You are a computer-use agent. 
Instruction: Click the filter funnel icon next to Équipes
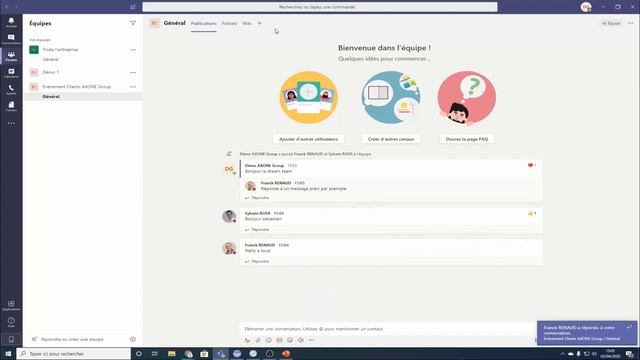click(x=133, y=23)
